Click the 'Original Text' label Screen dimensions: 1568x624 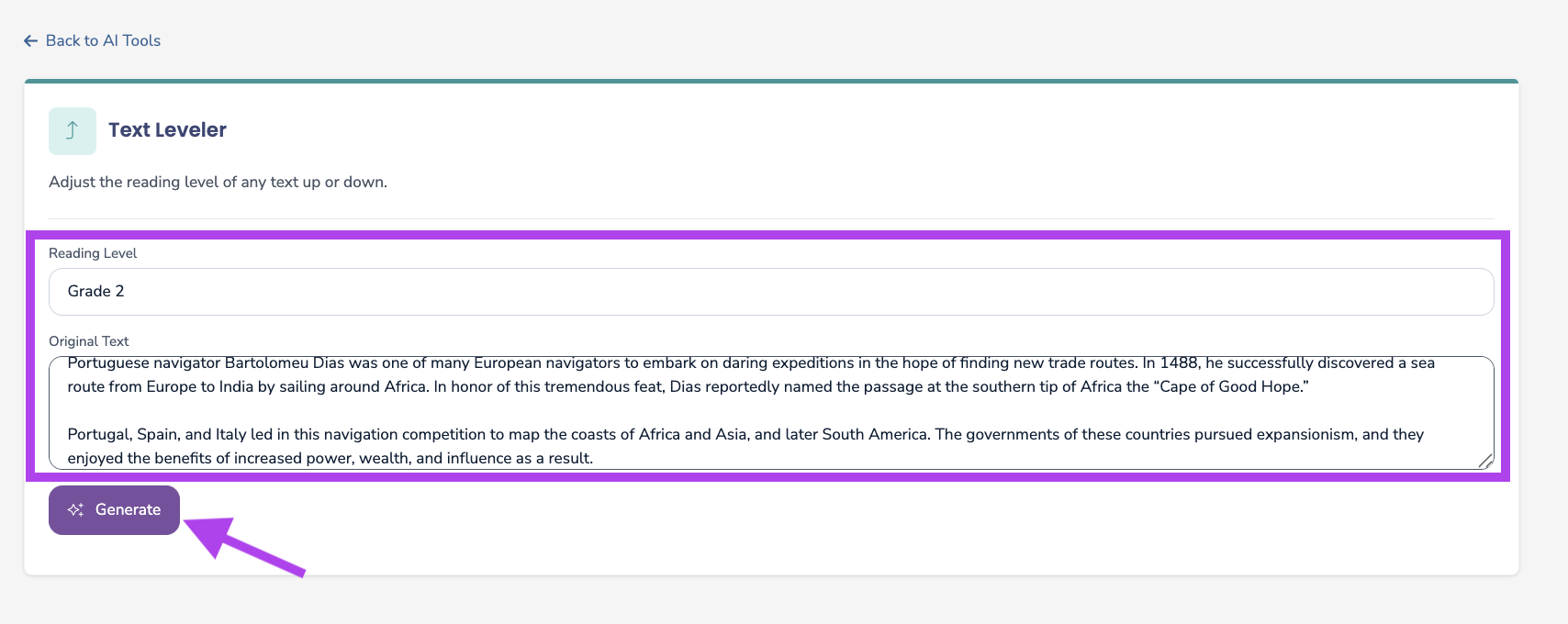pyautogui.click(x=89, y=341)
